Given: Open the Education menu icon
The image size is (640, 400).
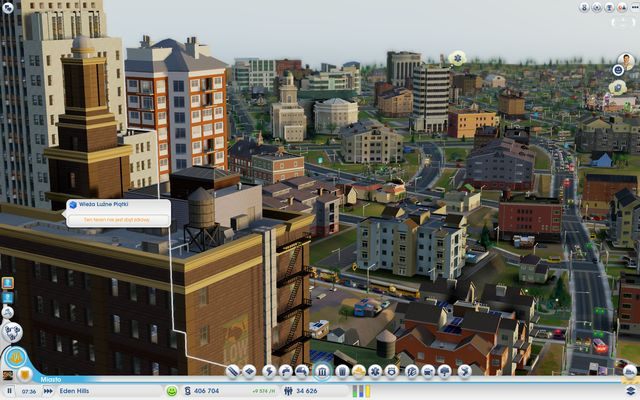Looking at the screenshot, I should (411, 371).
